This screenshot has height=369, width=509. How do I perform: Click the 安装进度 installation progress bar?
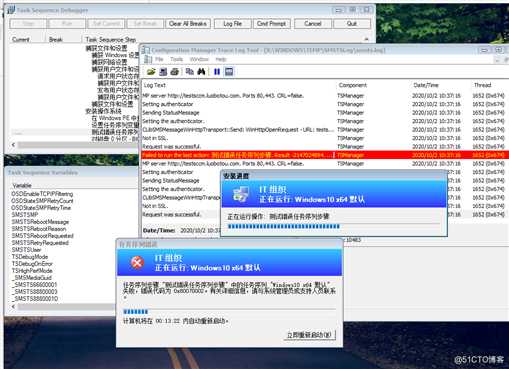point(333,227)
